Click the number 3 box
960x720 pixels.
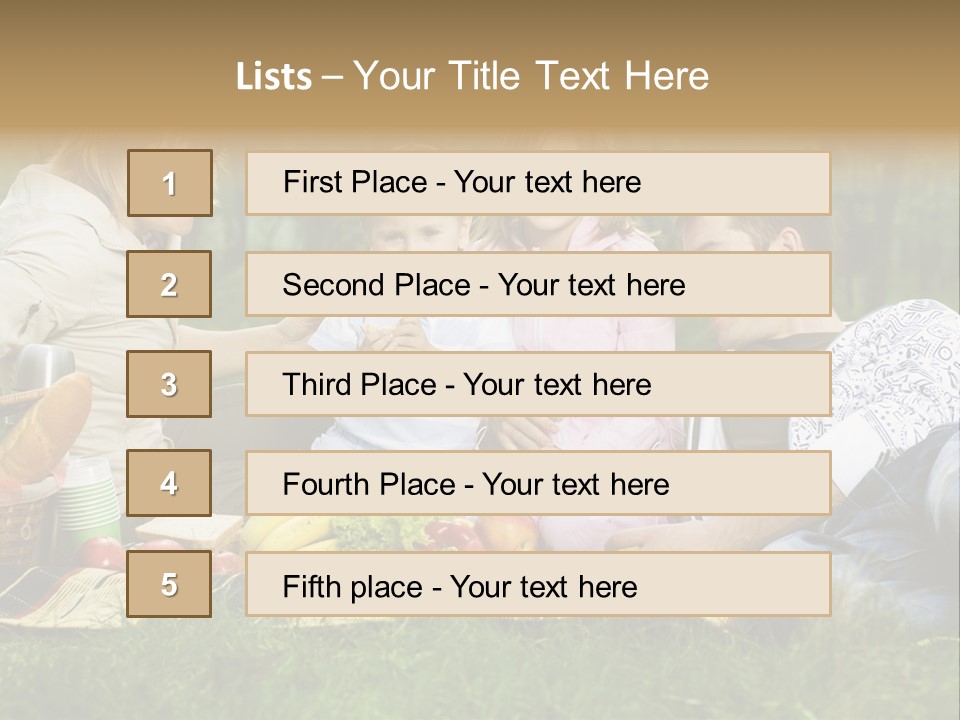pos(169,384)
